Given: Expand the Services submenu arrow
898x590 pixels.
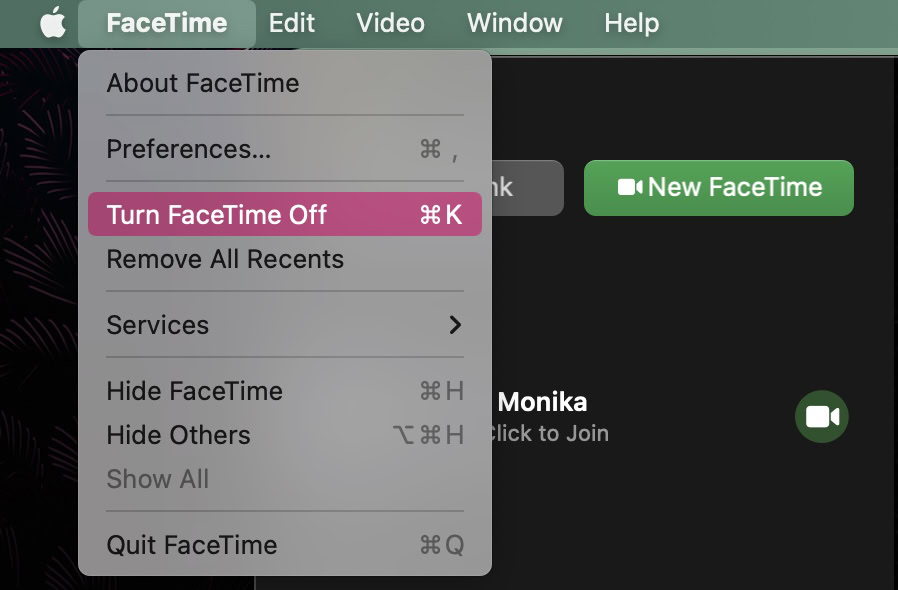Looking at the screenshot, I should pyautogui.click(x=455, y=325).
